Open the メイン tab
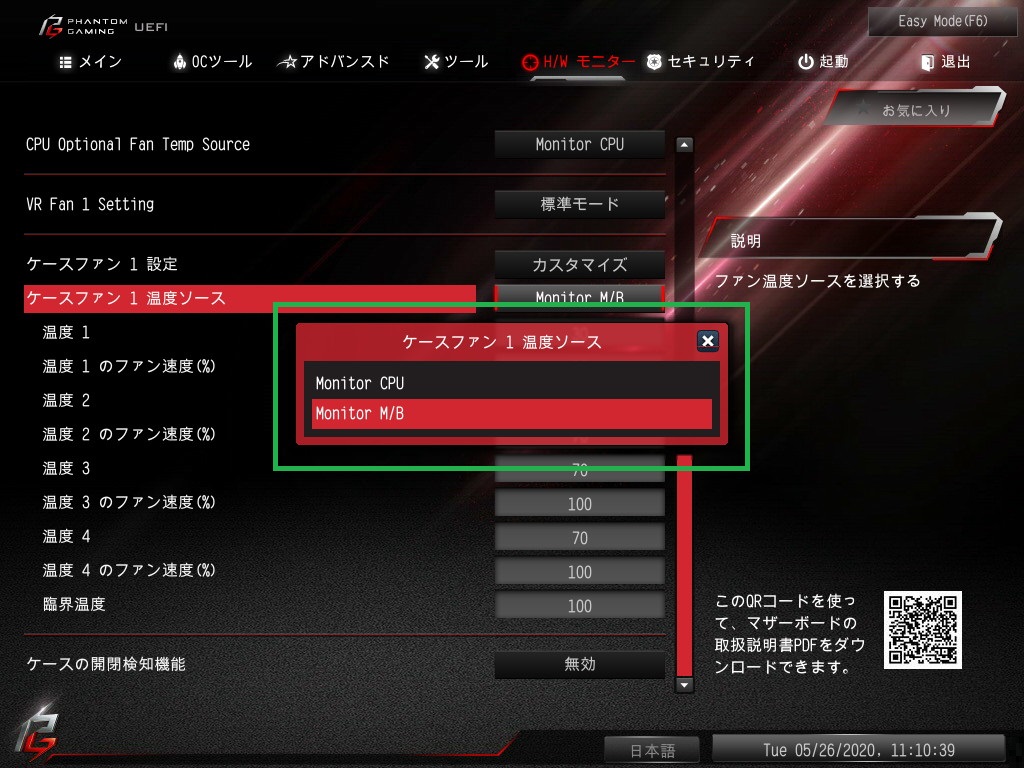The height and width of the screenshot is (768, 1024). pos(90,61)
